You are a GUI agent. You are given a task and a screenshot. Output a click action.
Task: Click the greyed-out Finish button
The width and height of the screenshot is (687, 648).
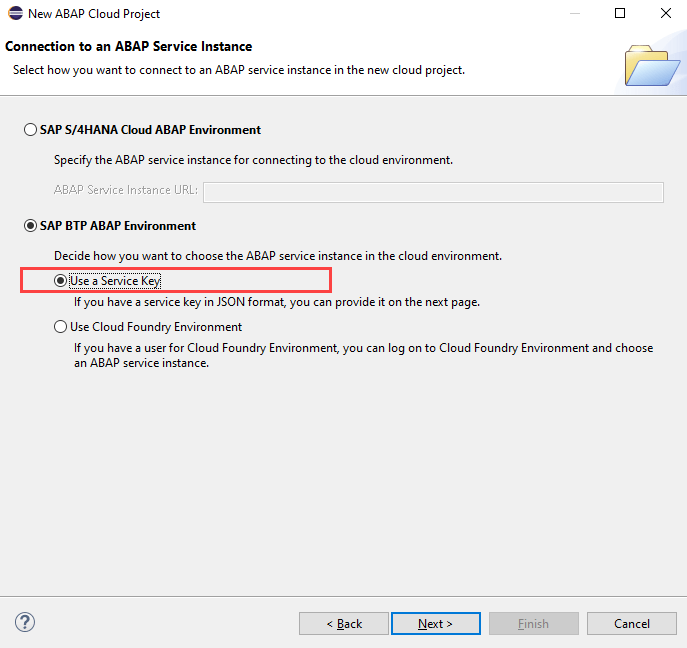point(532,623)
